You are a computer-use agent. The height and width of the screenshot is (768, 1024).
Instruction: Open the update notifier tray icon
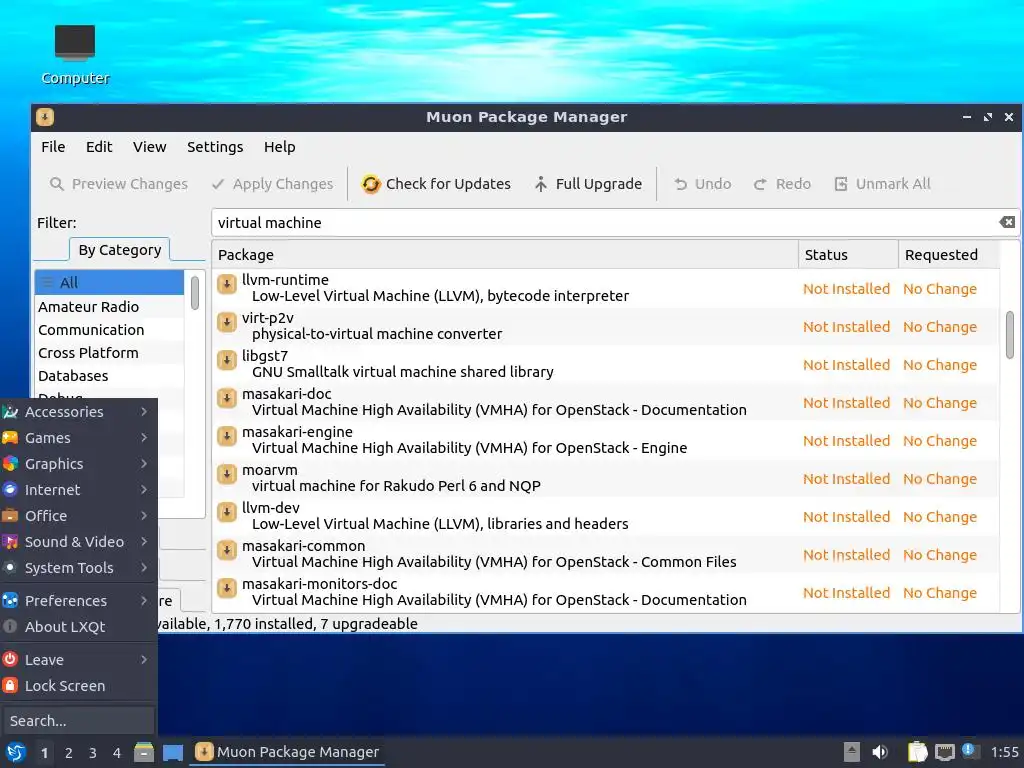[970, 751]
